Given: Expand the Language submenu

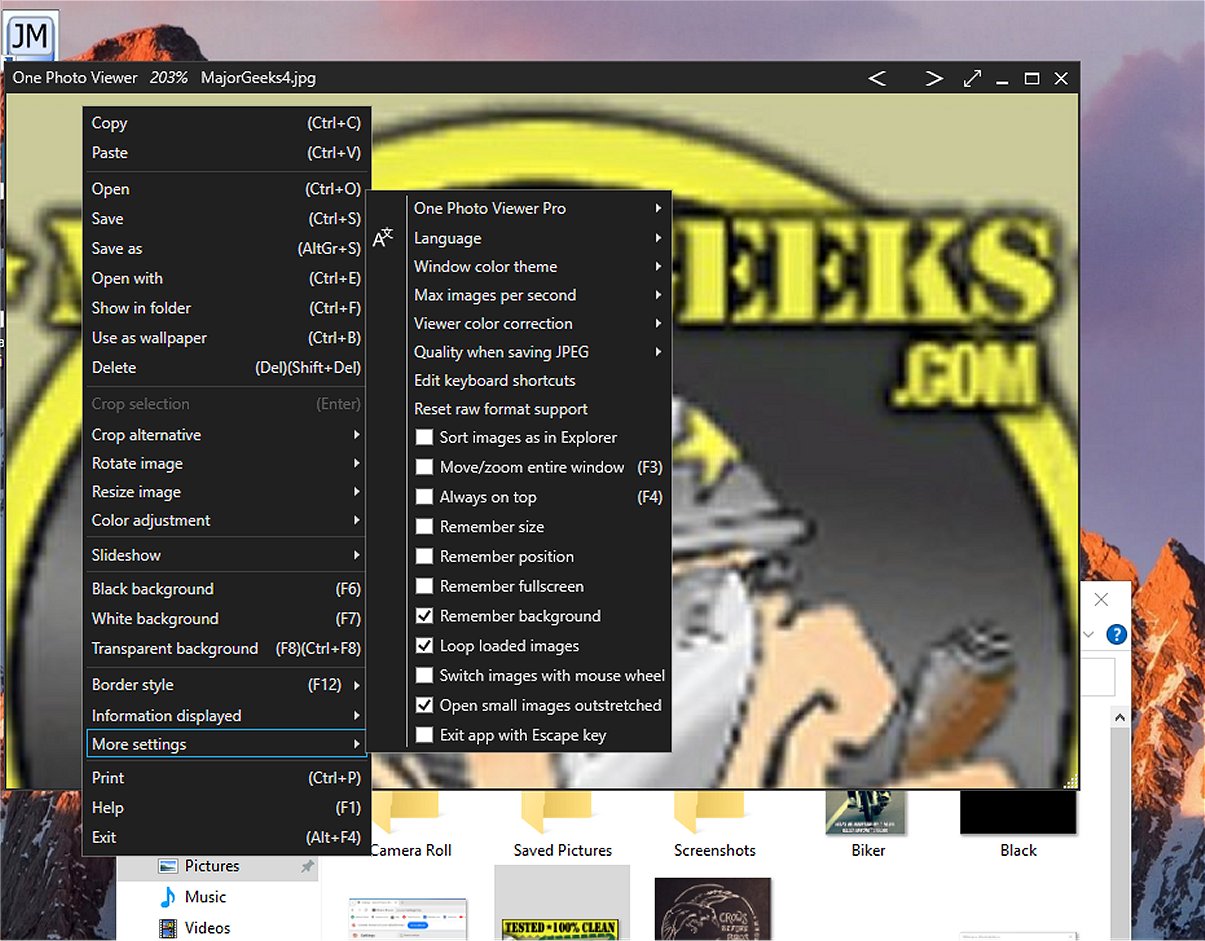Looking at the screenshot, I should coord(538,238).
